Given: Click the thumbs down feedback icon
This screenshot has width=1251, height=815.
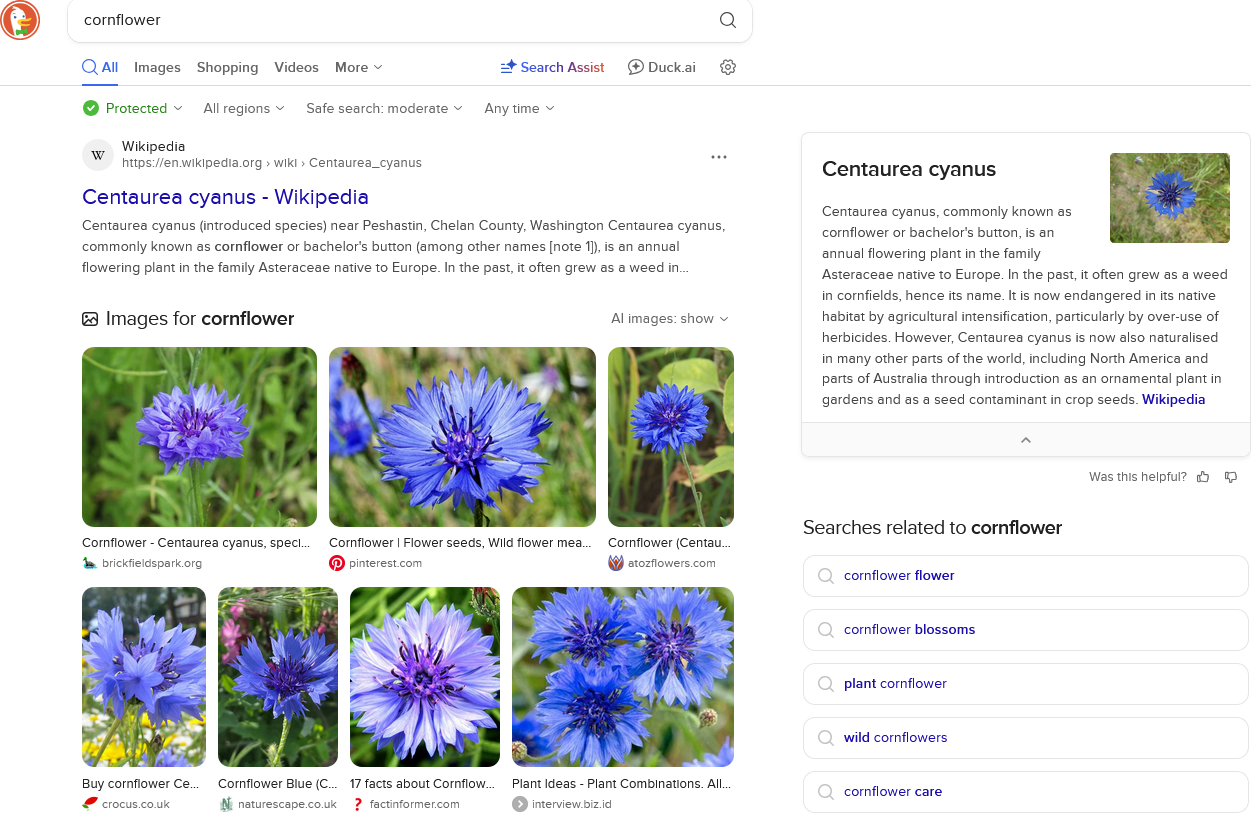Looking at the screenshot, I should 1231,477.
